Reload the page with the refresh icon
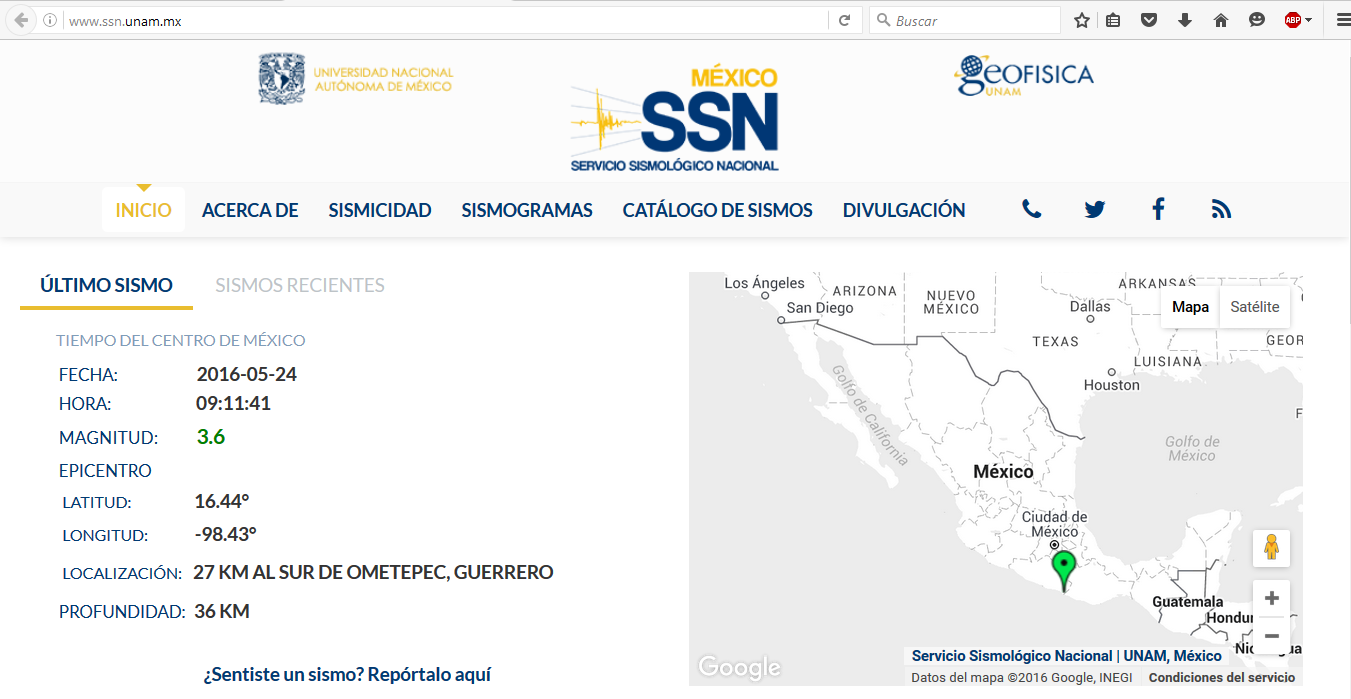Viewport: 1351px width, 699px height. (x=843, y=18)
